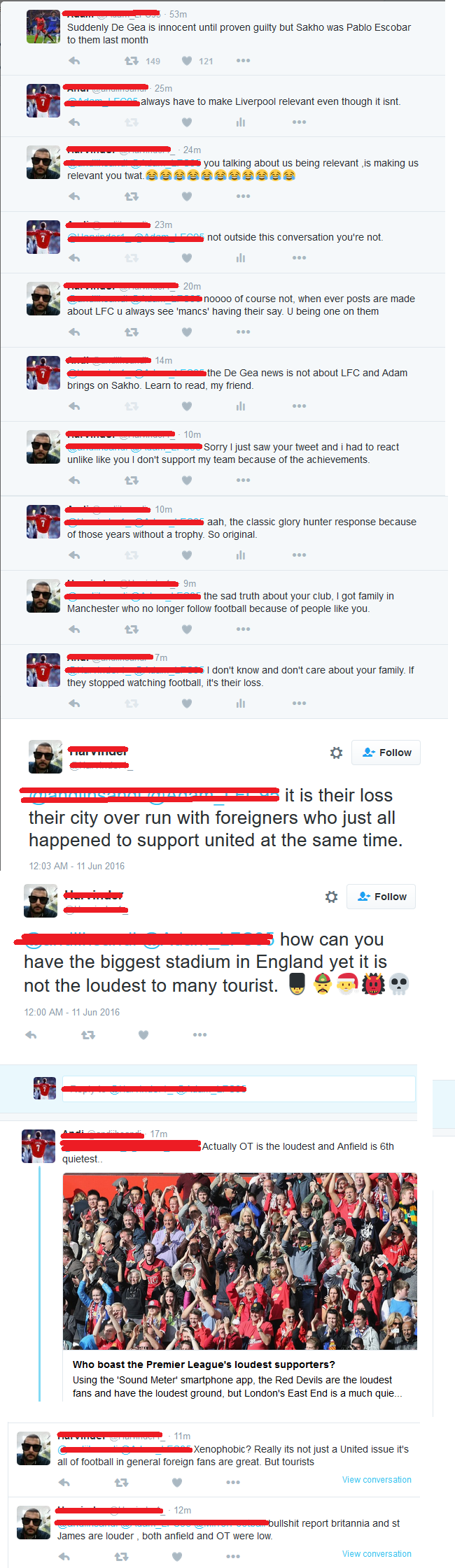The width and height of the screenshot is (455, 1568).
Task: Like the tweet showing 121 likes
Action: pyautogui.click(x=187, y=61)
